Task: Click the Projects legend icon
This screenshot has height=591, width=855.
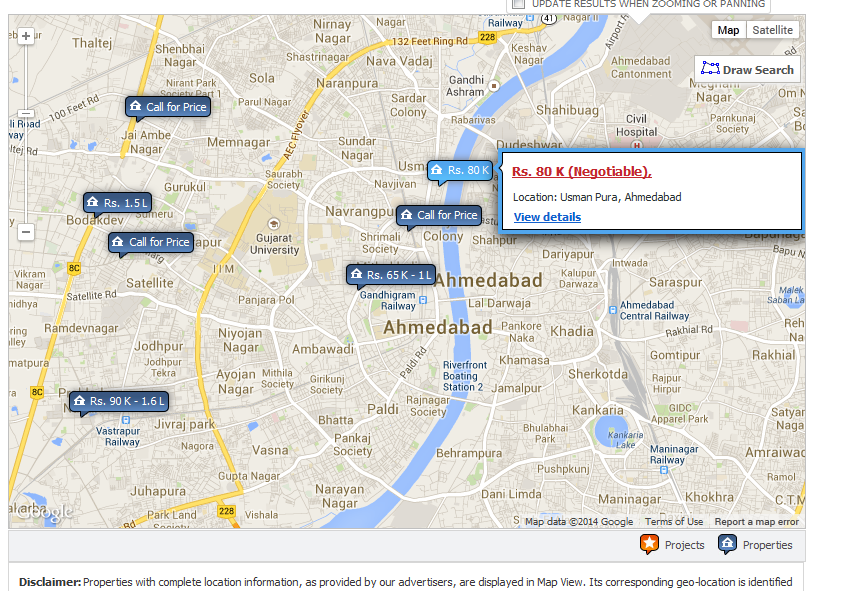Action: coord(649,544)
